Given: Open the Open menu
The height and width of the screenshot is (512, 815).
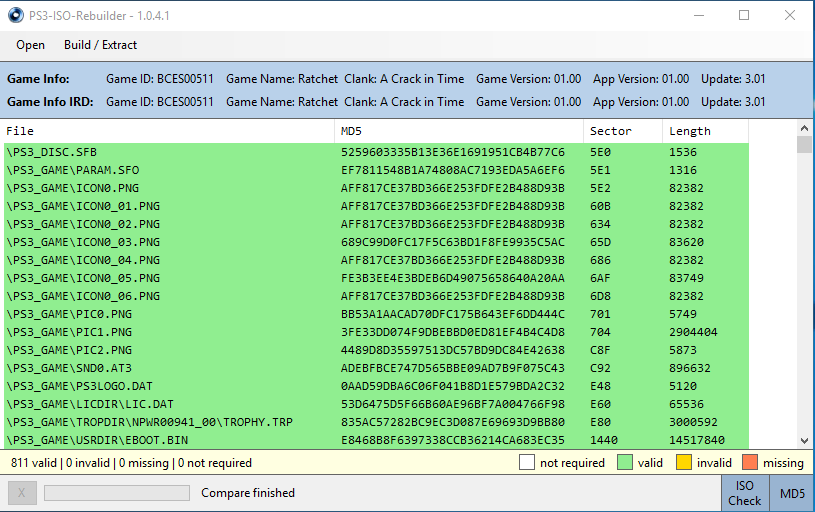Looking at the screenshot, I should coord(30,45).
